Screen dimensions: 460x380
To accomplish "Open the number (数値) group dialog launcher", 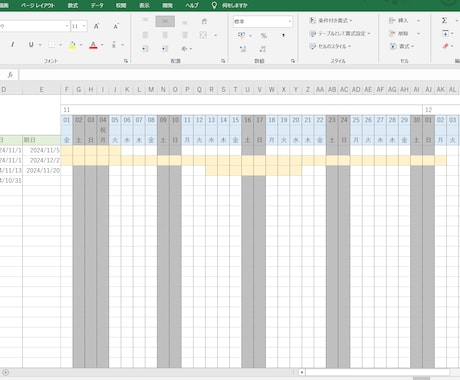I will point(293,61).
